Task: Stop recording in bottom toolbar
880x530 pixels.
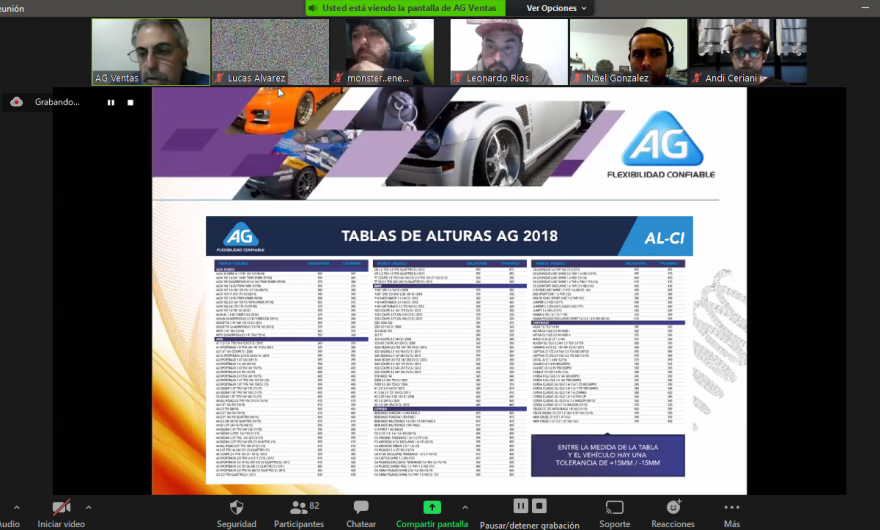Action: [540, 506]
